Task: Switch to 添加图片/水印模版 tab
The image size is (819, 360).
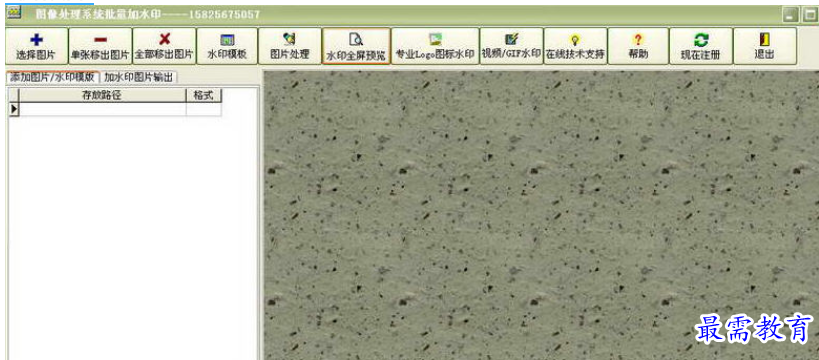Action: tap(52, 77)
